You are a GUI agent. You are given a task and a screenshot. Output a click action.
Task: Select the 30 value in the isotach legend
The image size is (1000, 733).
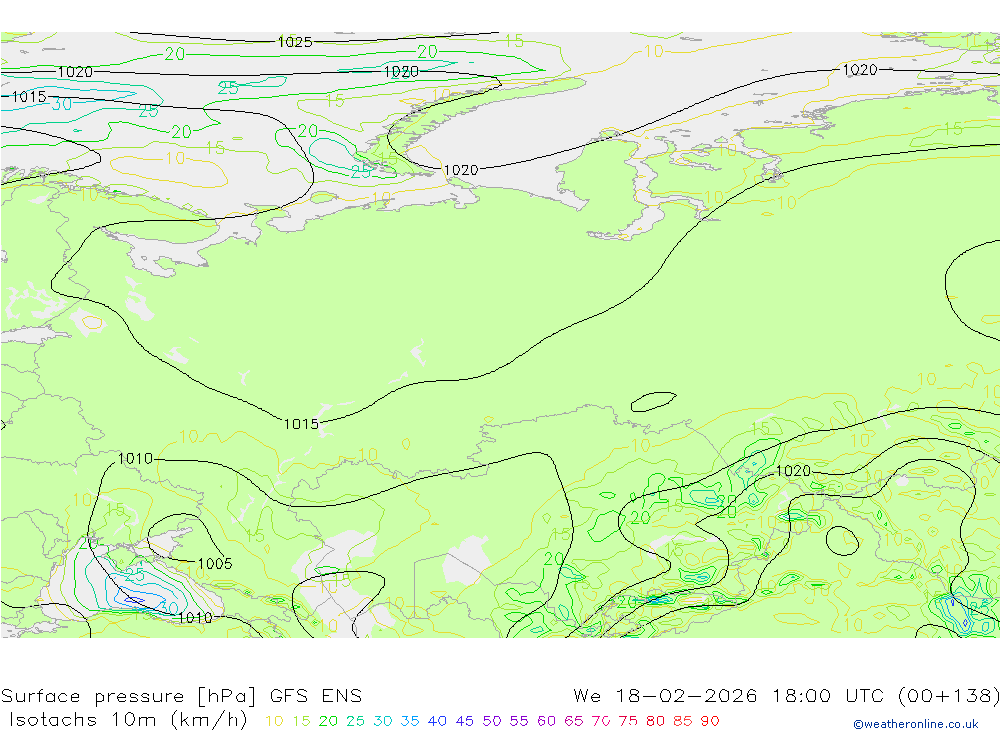click(383, 721)
